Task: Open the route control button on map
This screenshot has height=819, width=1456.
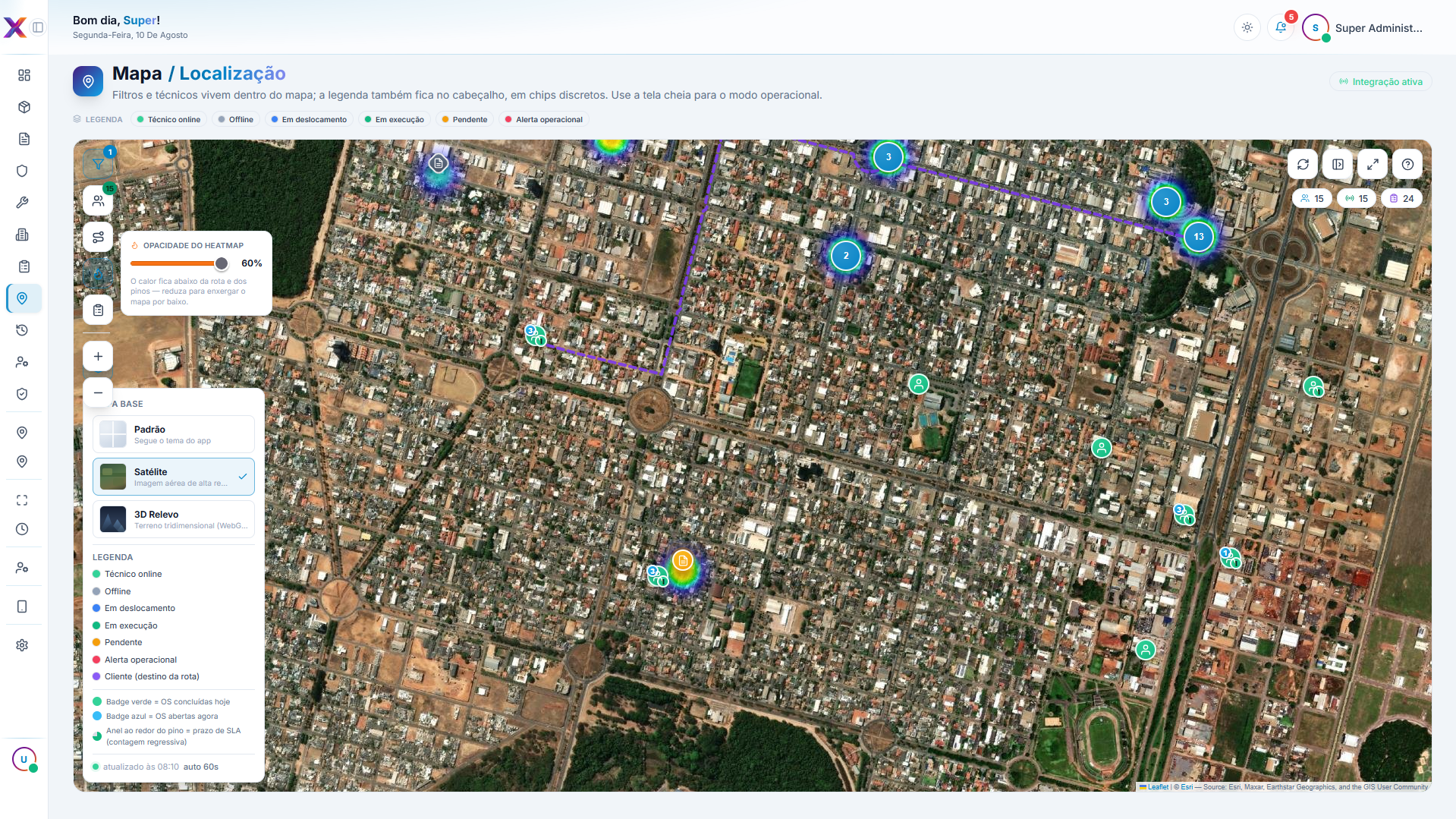Action: pos(98,237)
